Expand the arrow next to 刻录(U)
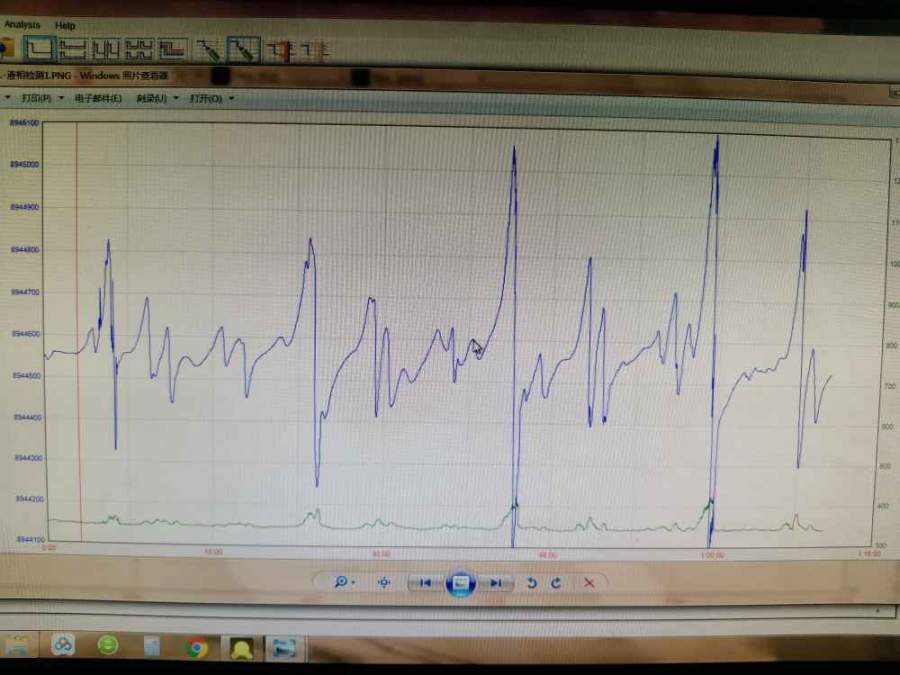 [176, 99]
